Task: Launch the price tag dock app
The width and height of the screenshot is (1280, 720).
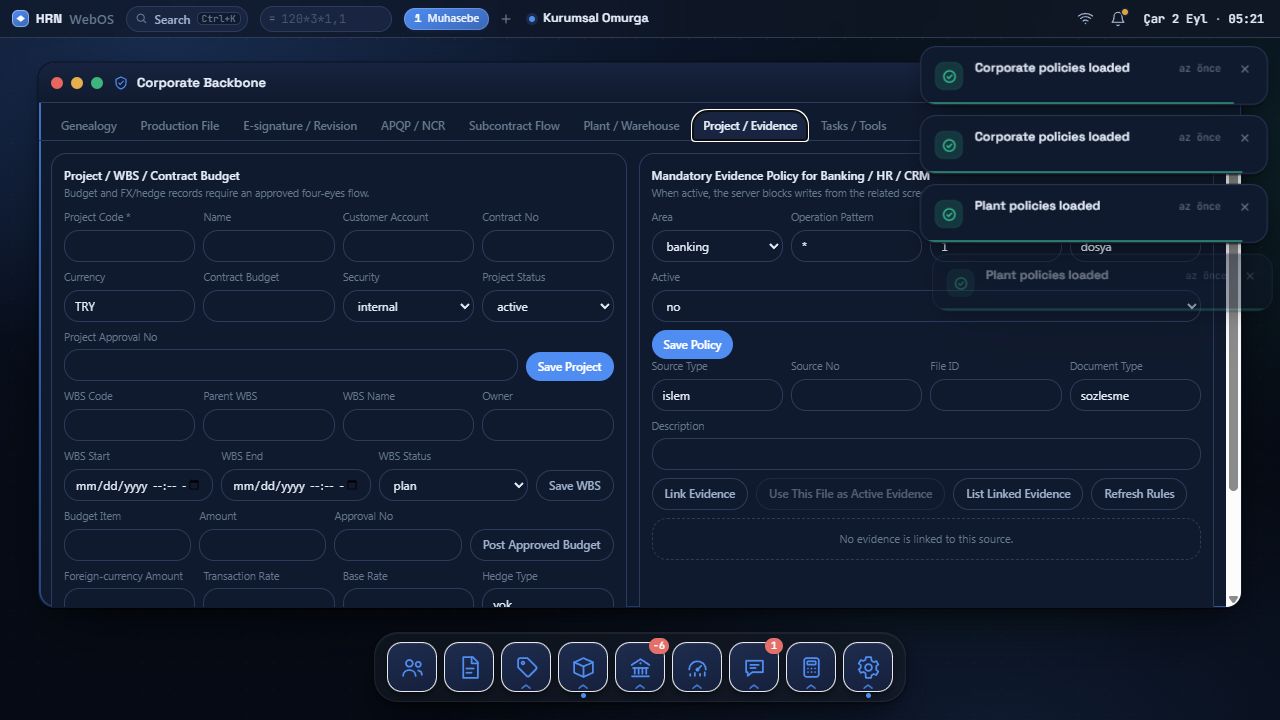Action: (x=526, y=667)
